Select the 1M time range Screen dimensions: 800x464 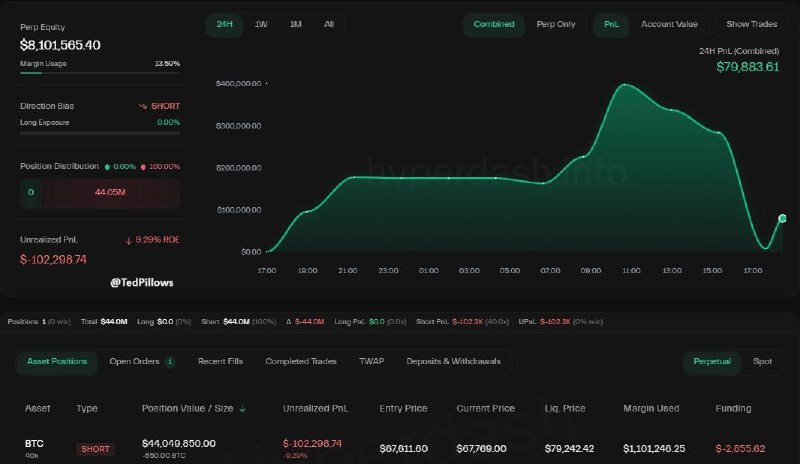[295, 24]
